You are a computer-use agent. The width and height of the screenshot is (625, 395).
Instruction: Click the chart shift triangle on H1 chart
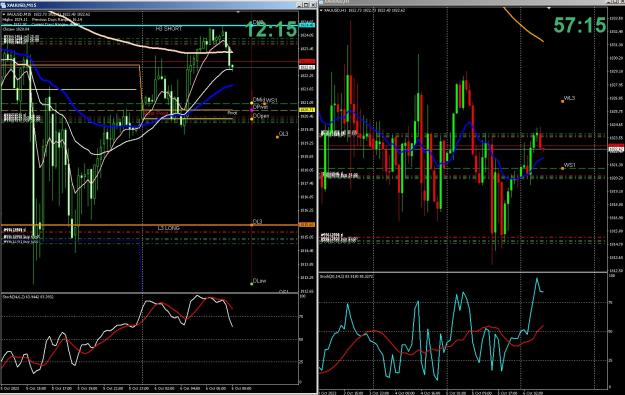click(x=549, y=8)
